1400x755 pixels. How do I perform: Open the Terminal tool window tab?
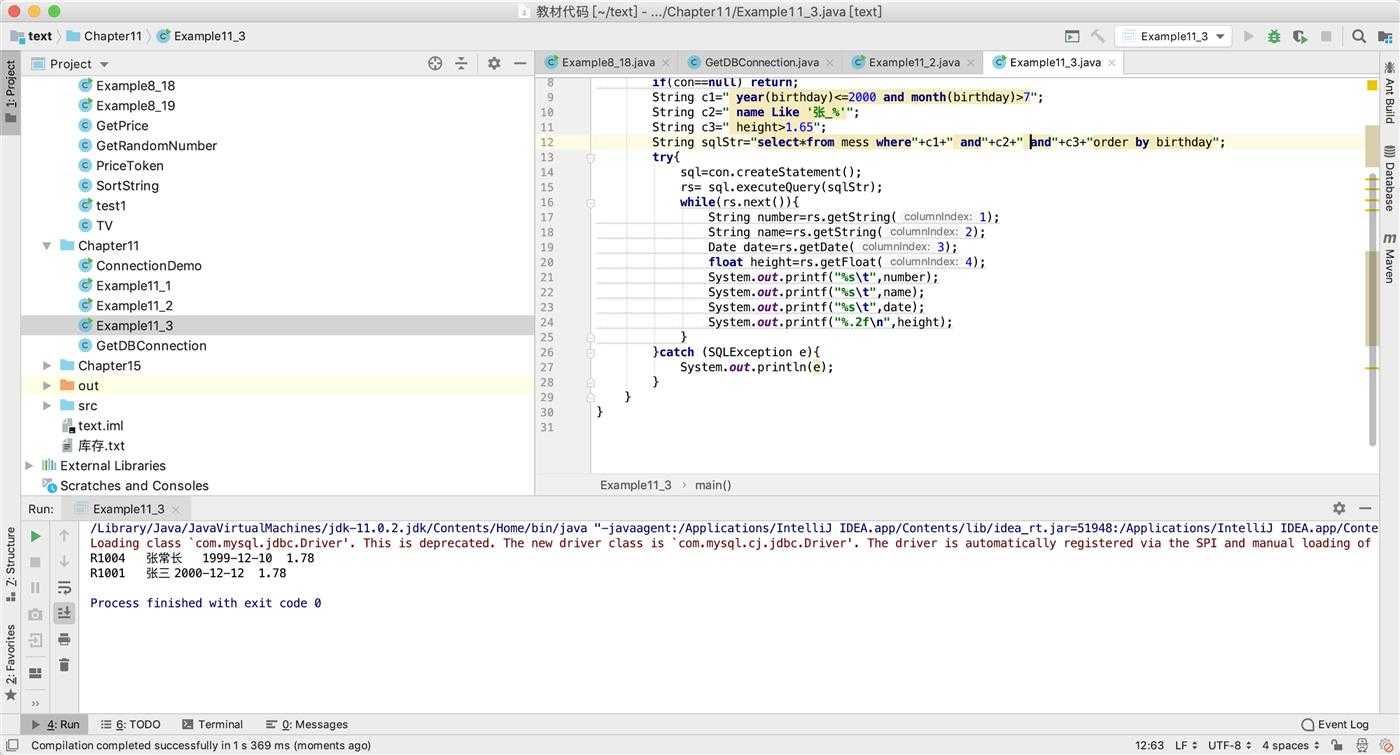[212, 724]
